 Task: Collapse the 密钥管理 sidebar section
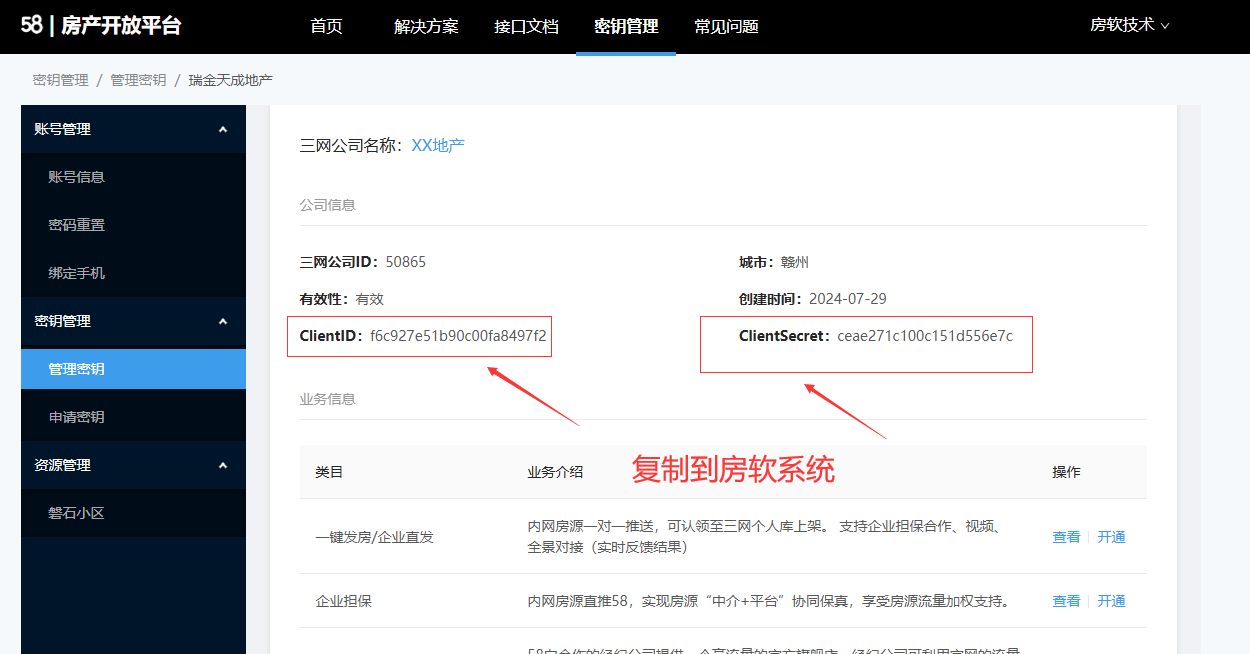[133, 321]
